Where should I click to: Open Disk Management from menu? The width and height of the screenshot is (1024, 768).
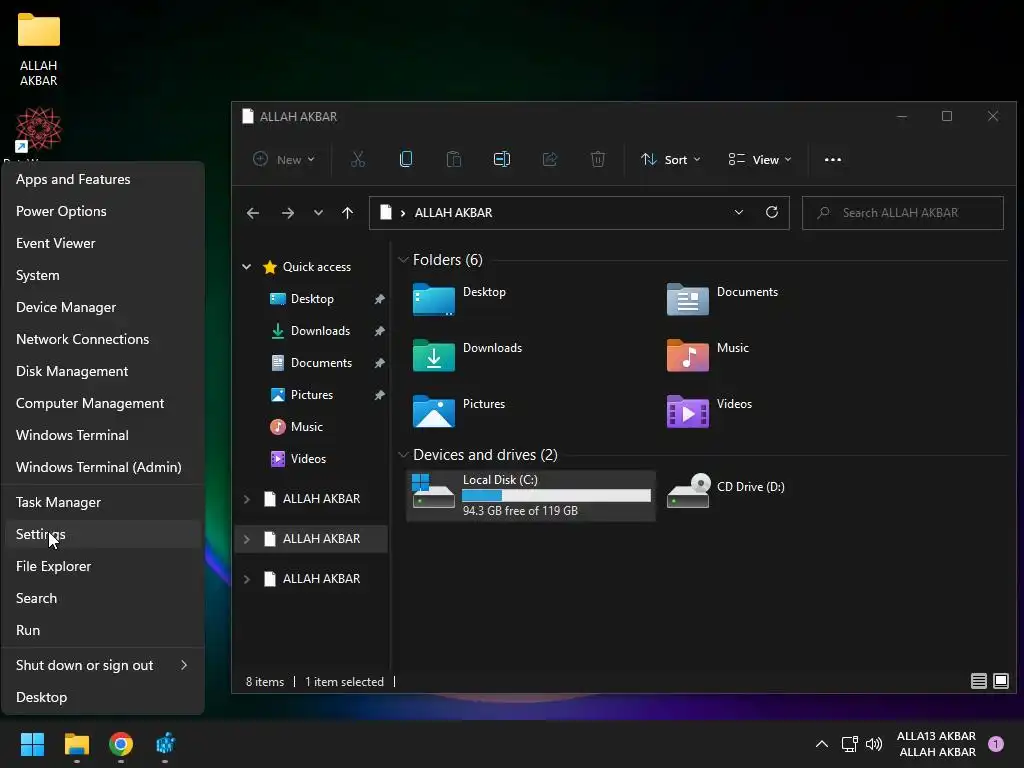coord(103,371)
